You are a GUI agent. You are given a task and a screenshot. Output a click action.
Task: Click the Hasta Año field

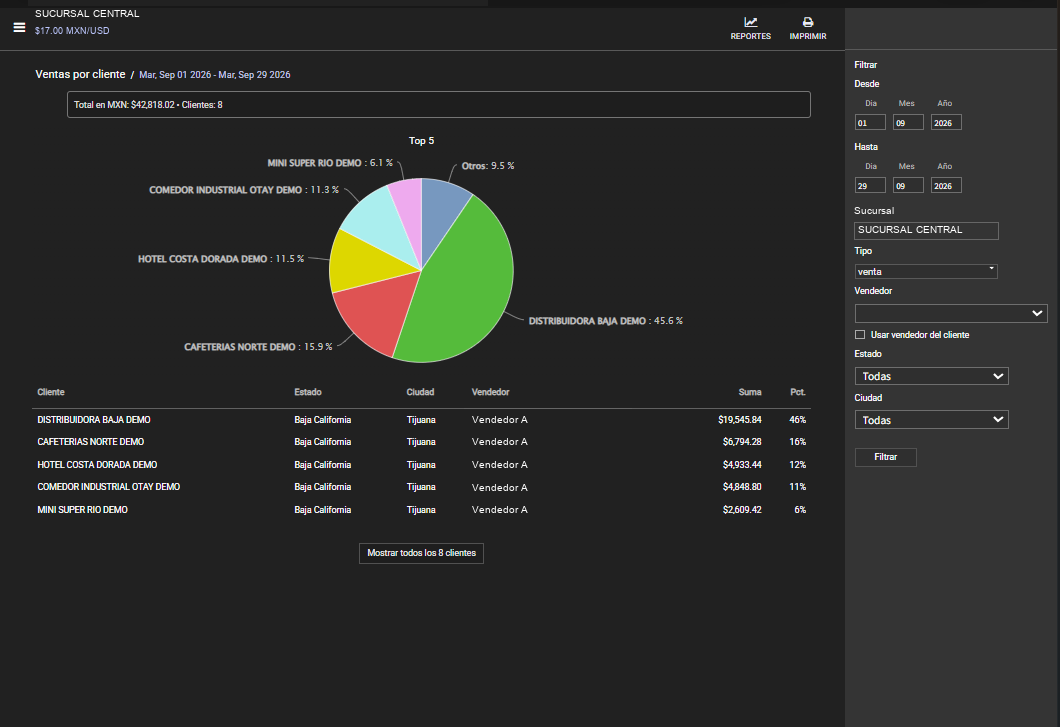coord(946,185)
